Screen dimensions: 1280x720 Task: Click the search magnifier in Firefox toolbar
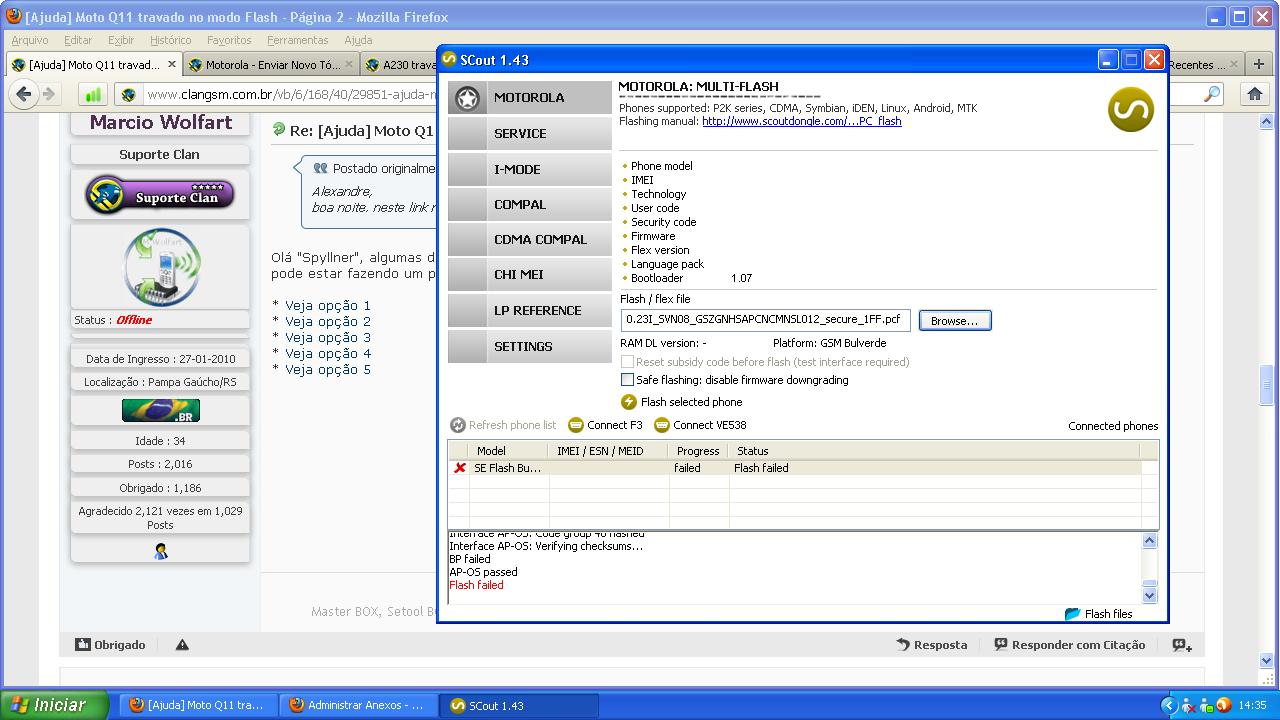click(1212, 94)
